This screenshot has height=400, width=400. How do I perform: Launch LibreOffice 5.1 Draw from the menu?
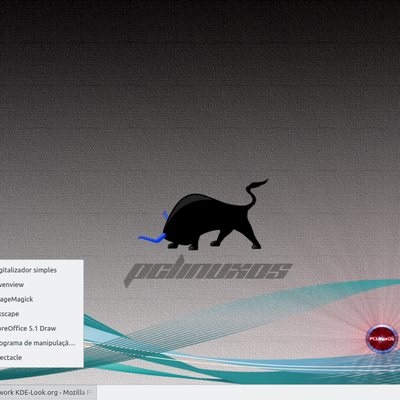click(x=41, y=328)
